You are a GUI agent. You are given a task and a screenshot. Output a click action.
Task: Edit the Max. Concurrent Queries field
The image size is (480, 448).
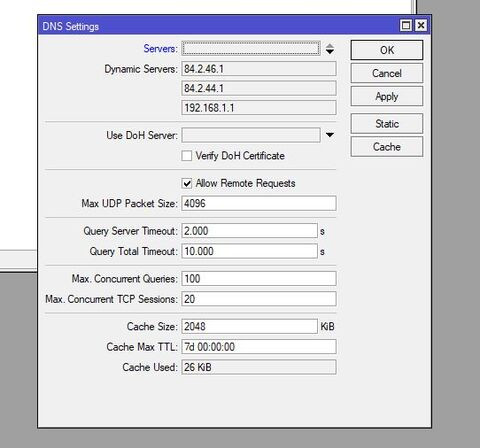[x=259, y=278]
